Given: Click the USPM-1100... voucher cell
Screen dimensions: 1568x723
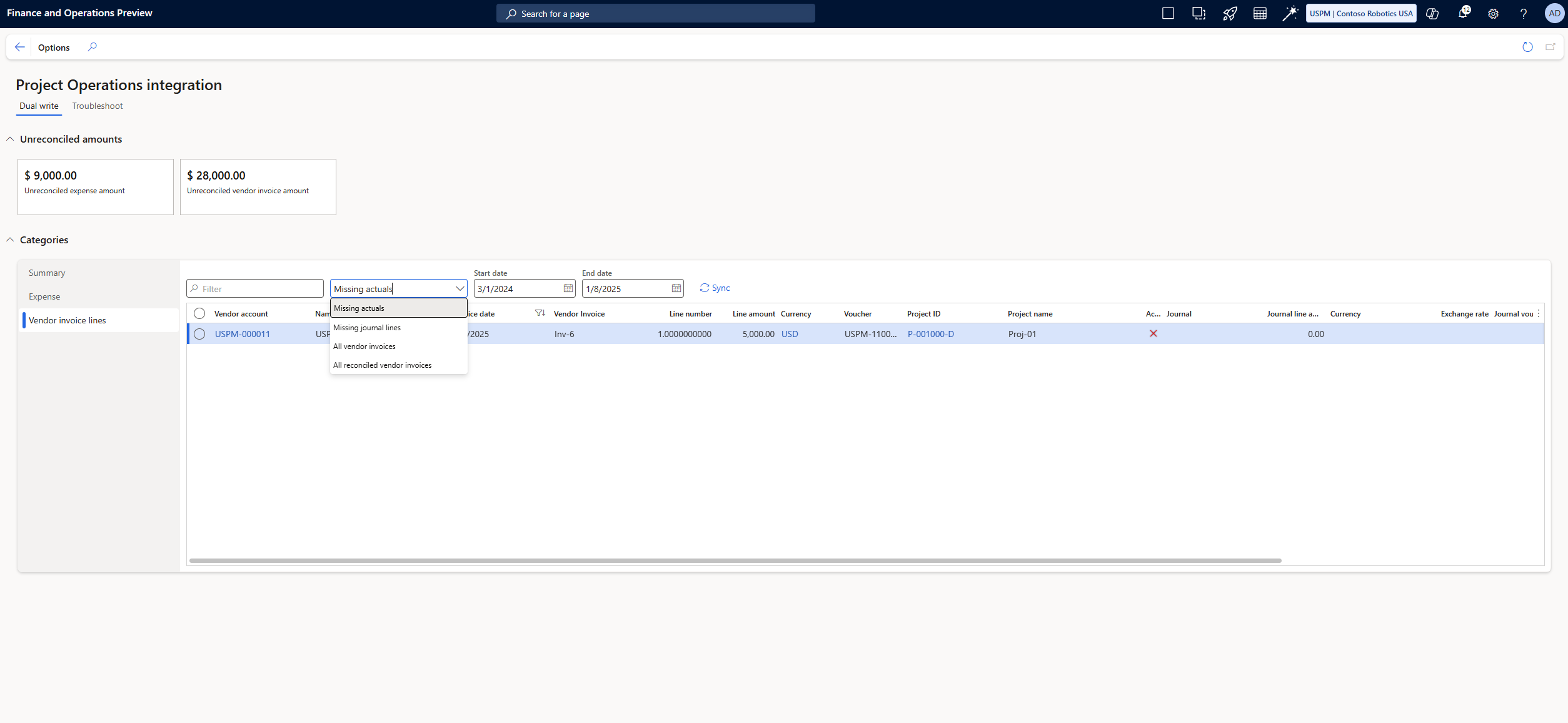Looking at the screenshot, I should (870, 334).
